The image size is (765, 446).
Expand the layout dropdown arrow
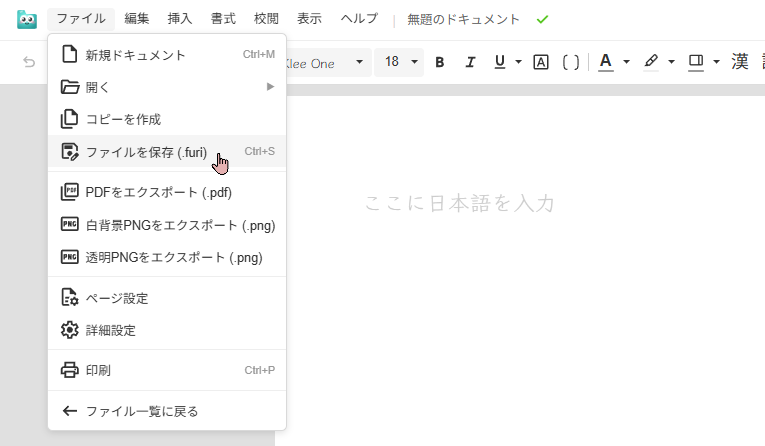coord(716,62)
